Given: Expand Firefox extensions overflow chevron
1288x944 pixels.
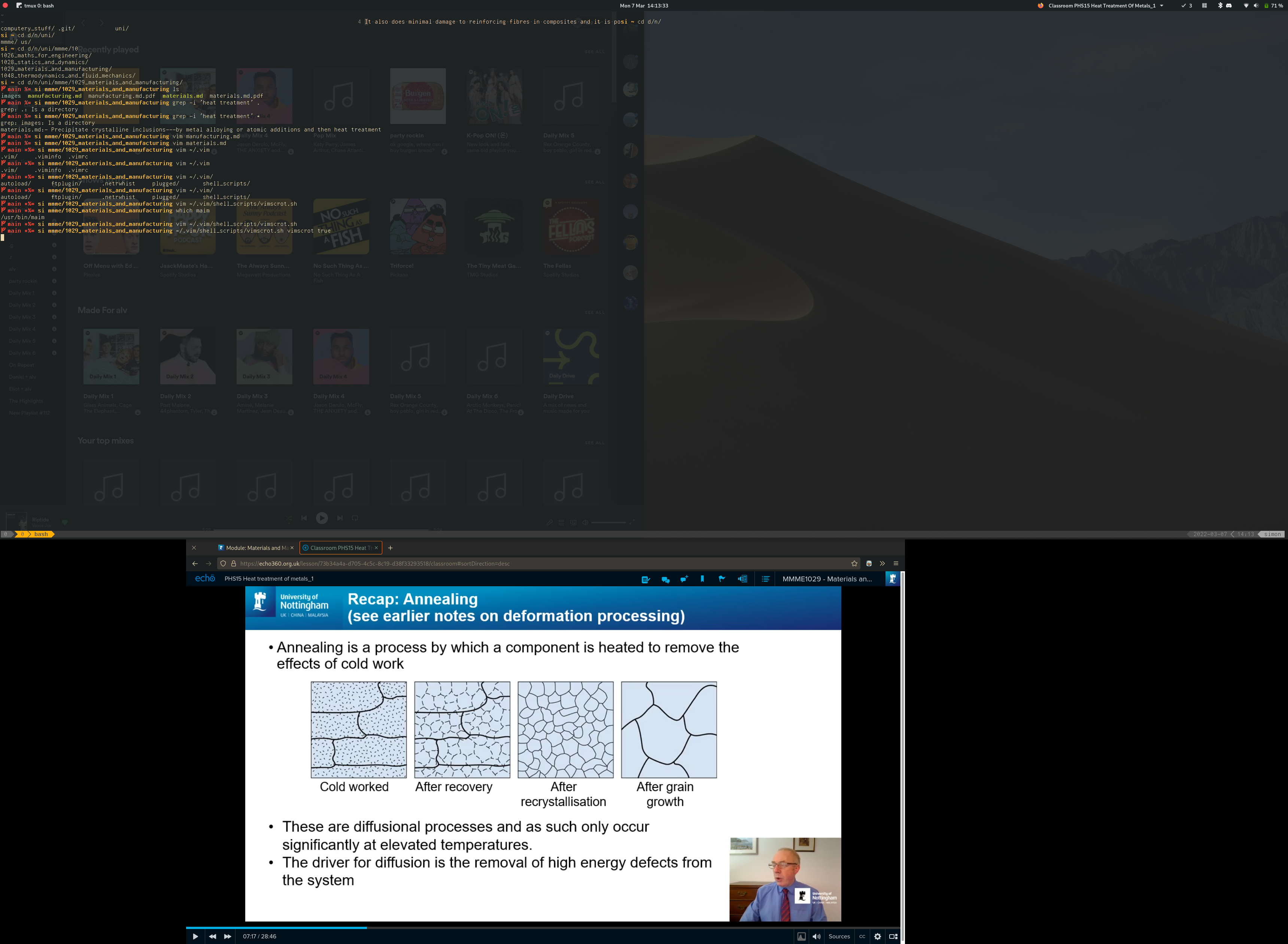Looking at the screenshot, I should click(x=882, y=563).
